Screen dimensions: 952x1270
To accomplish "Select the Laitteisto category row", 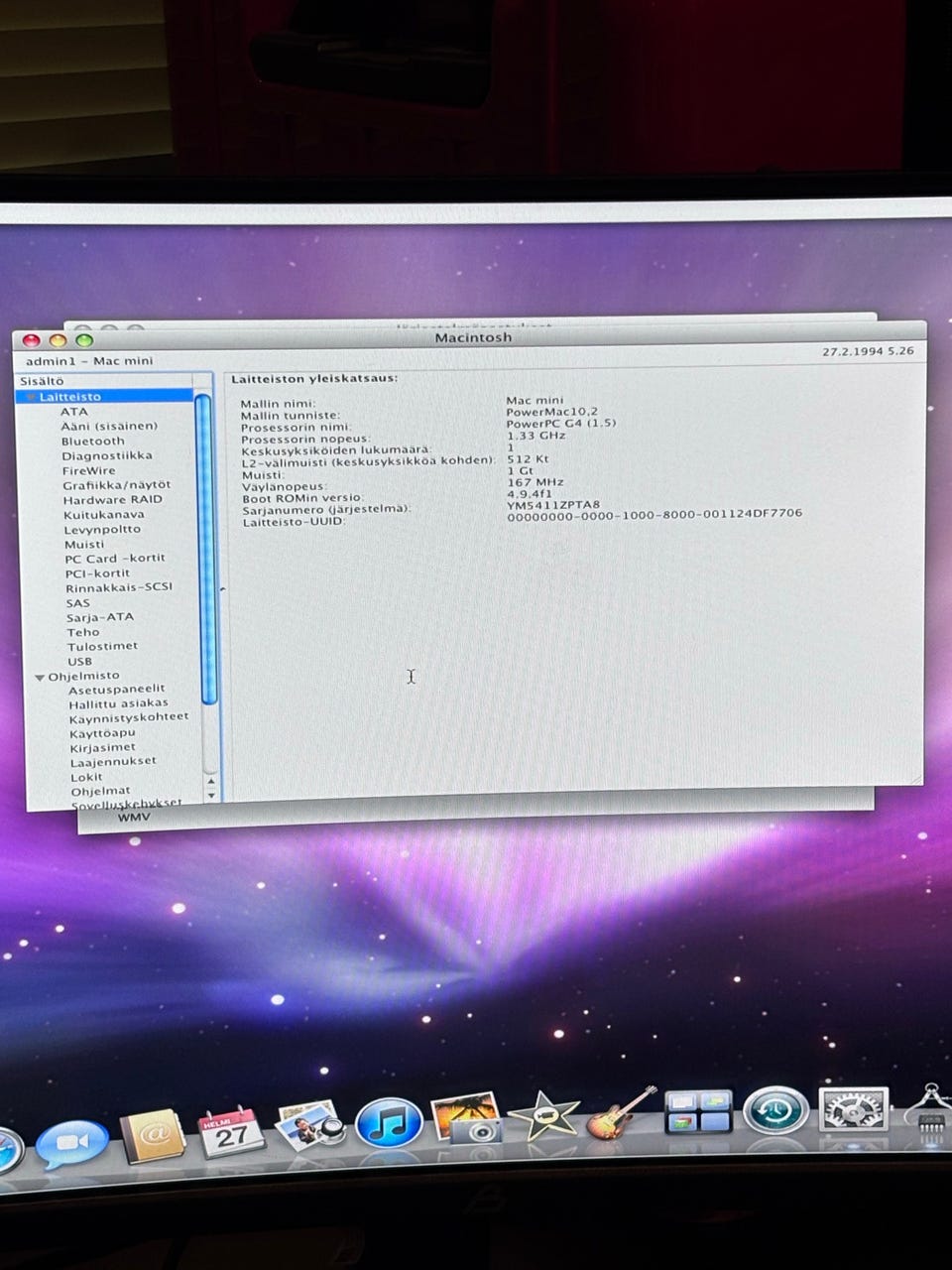I will [x=105, y=396].
